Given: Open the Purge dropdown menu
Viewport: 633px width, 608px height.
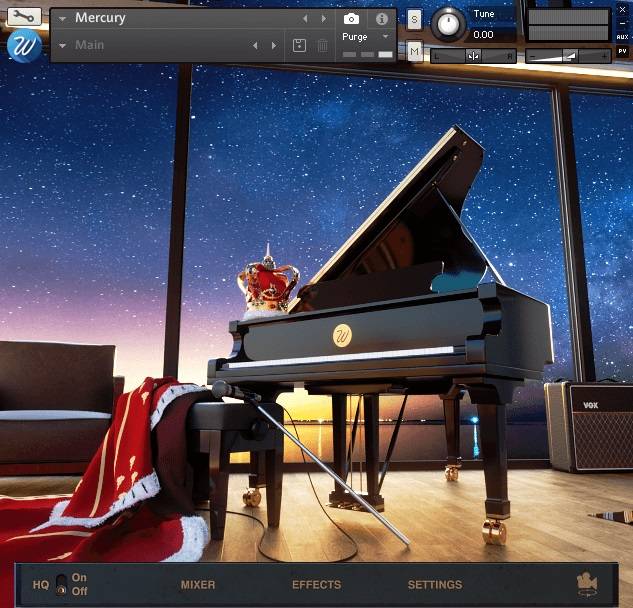Looking at the screenshot, I should tap(385, 37).
